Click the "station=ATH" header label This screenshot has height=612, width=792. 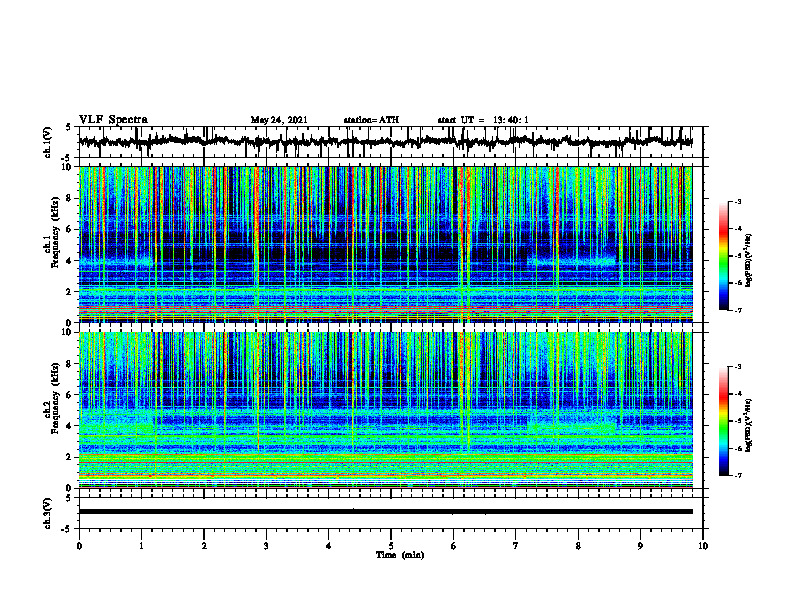click(x=371, y=120)
